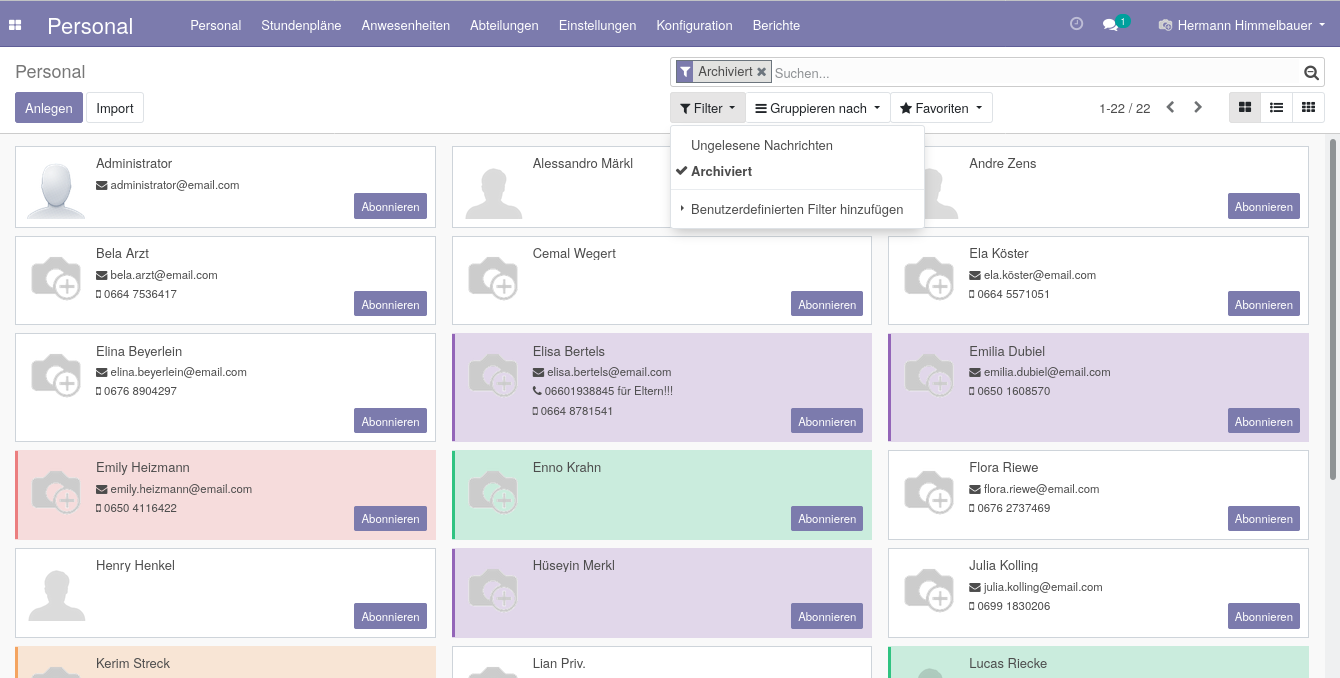Viewport: 1340px width, 678px height.
Task: Click Hüseyin Merkl's camera photo placeholder
Action: pos(493,589)
